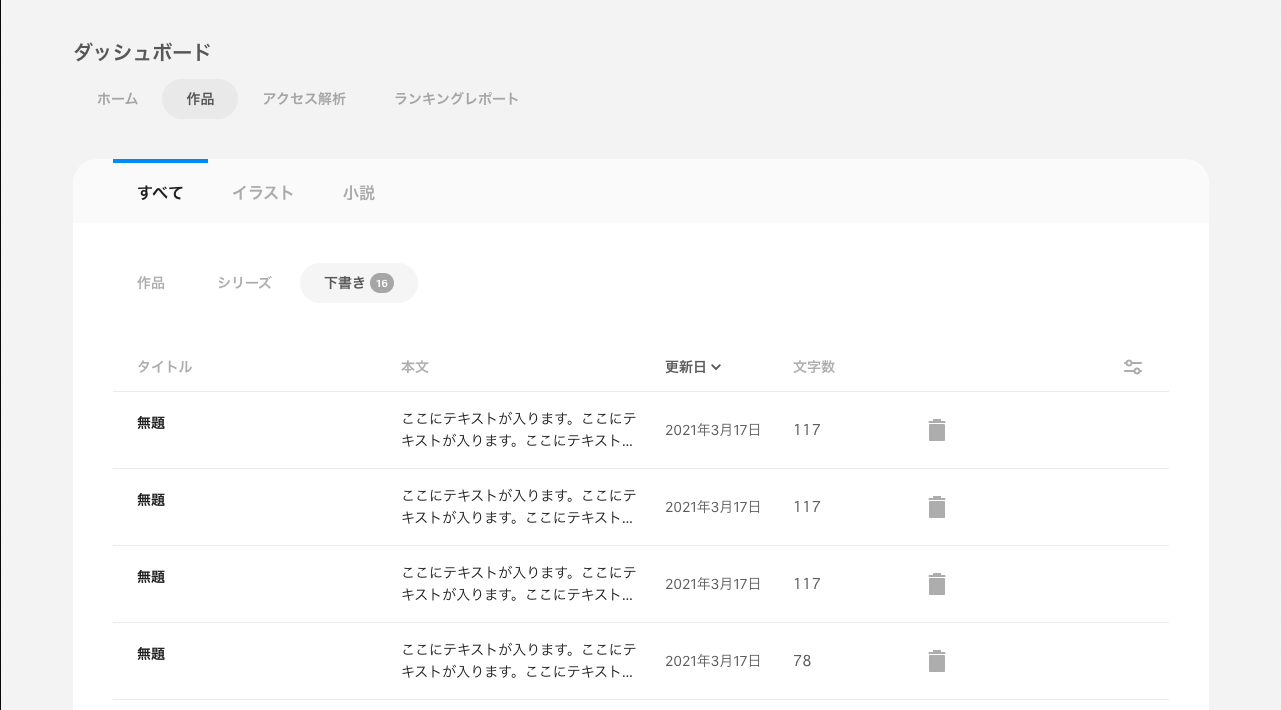Filter by 小説 tab

[x=359, y=193]
